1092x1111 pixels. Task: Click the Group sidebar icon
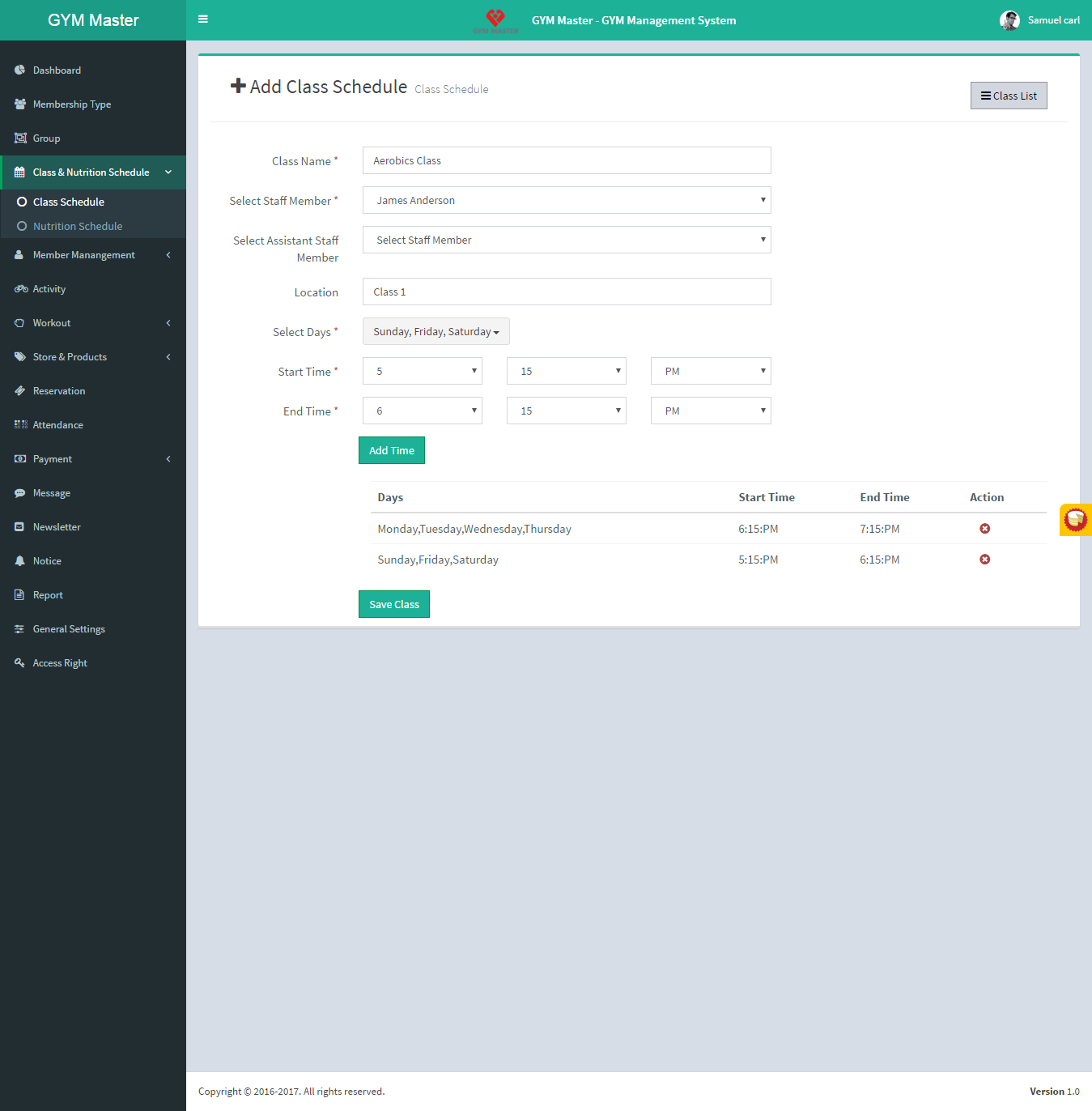tap(19, 138)
